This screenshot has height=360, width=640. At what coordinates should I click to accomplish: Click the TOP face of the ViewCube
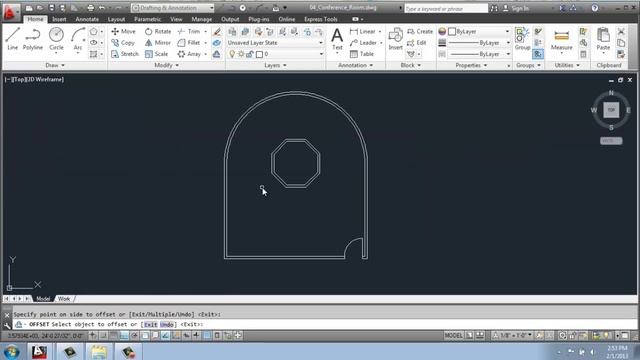point(611,110)
